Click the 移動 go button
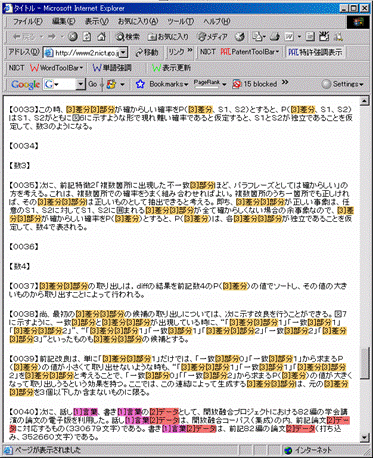 [147, 52]
